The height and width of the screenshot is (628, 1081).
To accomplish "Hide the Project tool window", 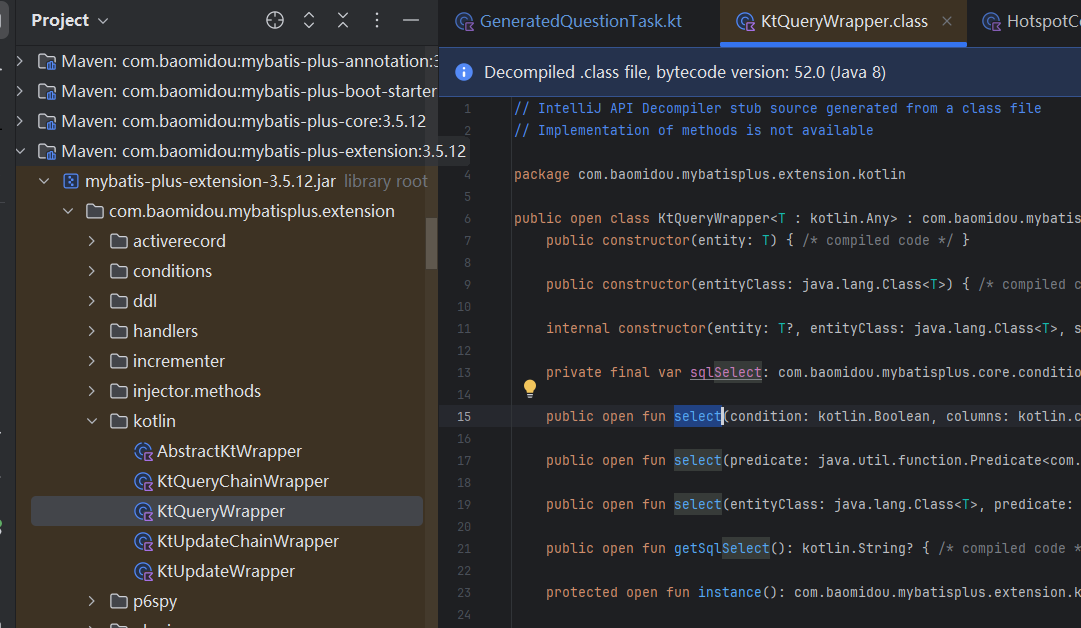I will (x=411, y=21).
